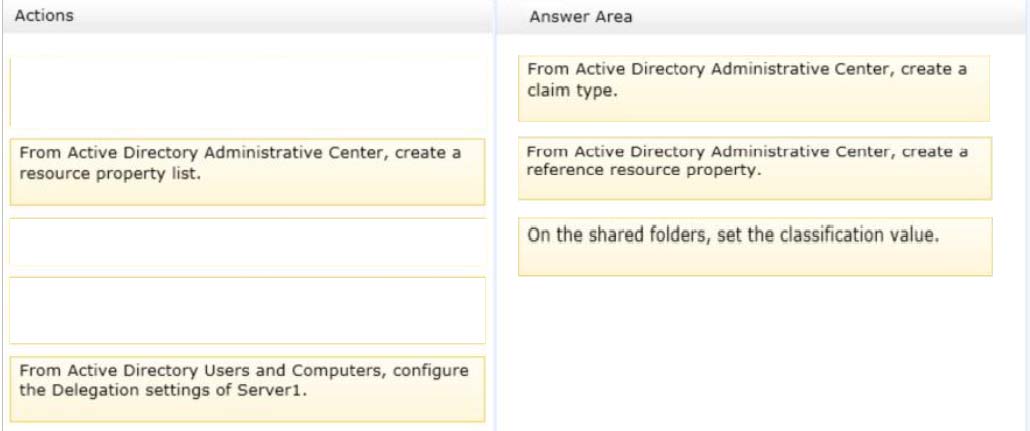Click the 'resource property list.' text line
Screen dimensions: 1030x431
(109, 175)
